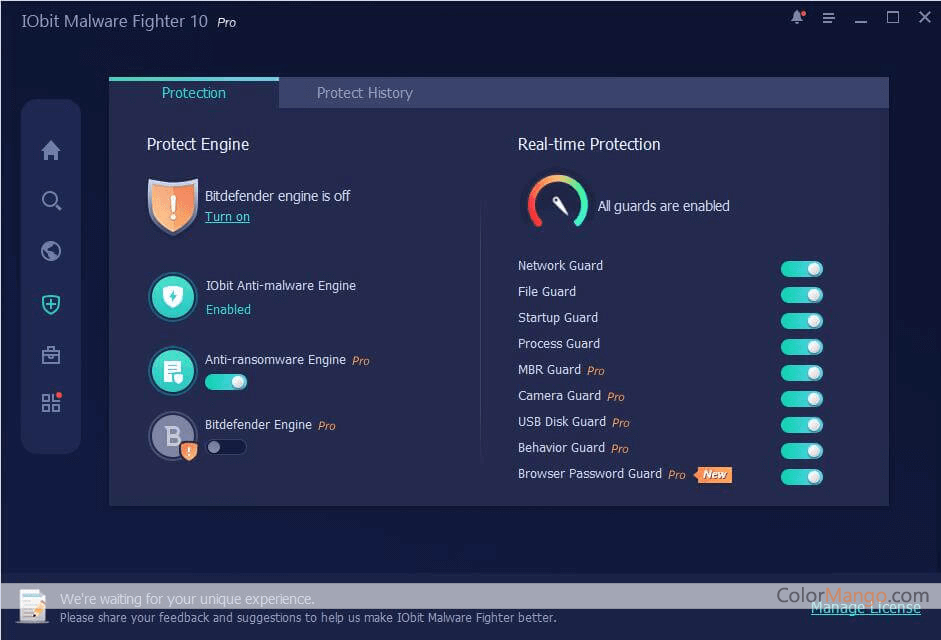This screenshot has width=941, height=640.
Task: Switch to the Protect History tab
Action: tap(364, 93)
